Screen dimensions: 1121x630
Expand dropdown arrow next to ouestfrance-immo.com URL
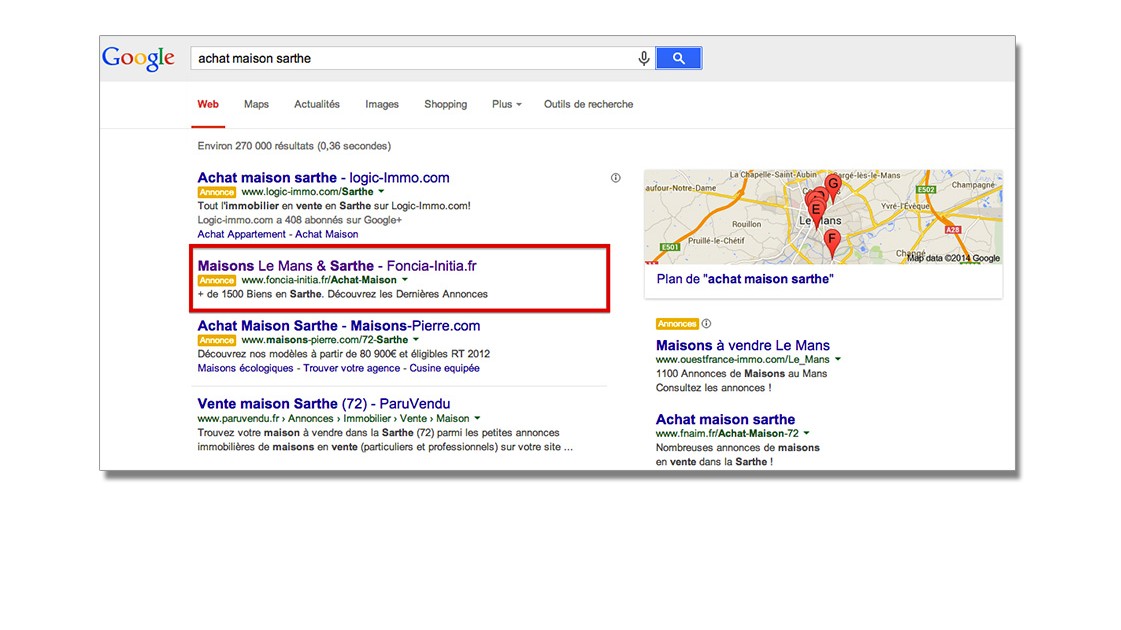click(x=838, y=360)
